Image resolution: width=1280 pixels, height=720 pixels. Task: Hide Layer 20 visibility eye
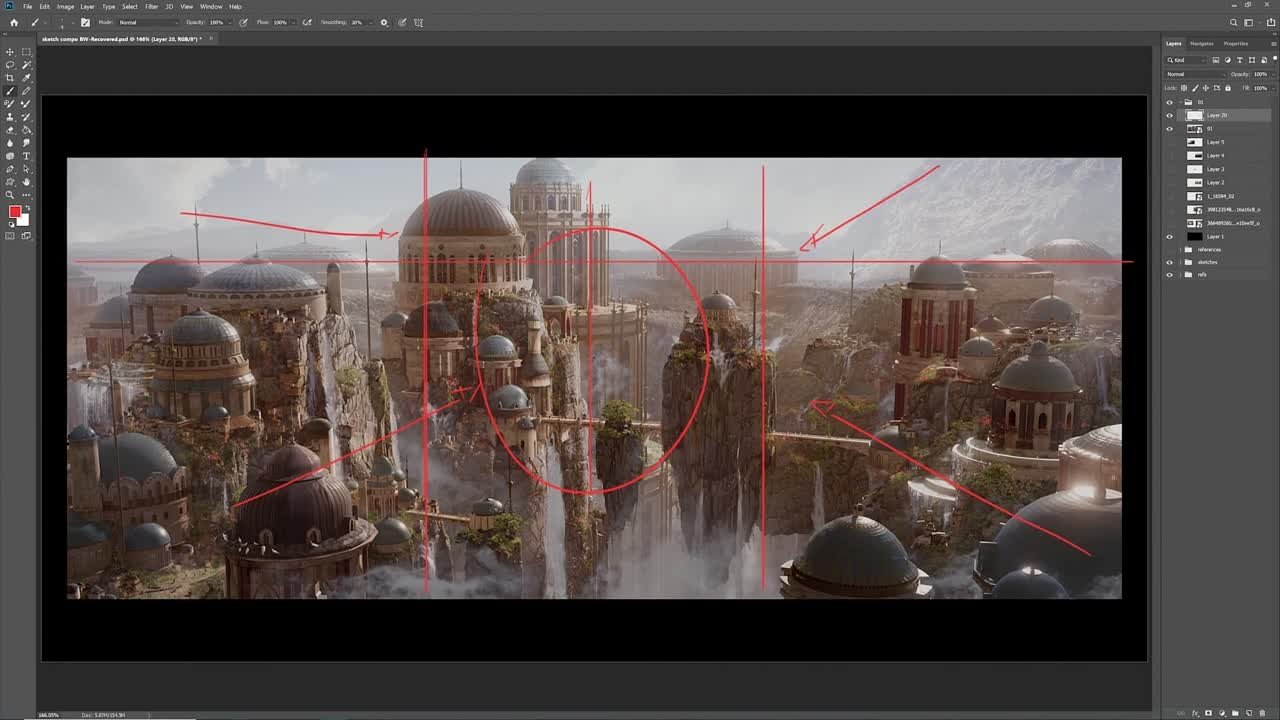click(1170, 115)
